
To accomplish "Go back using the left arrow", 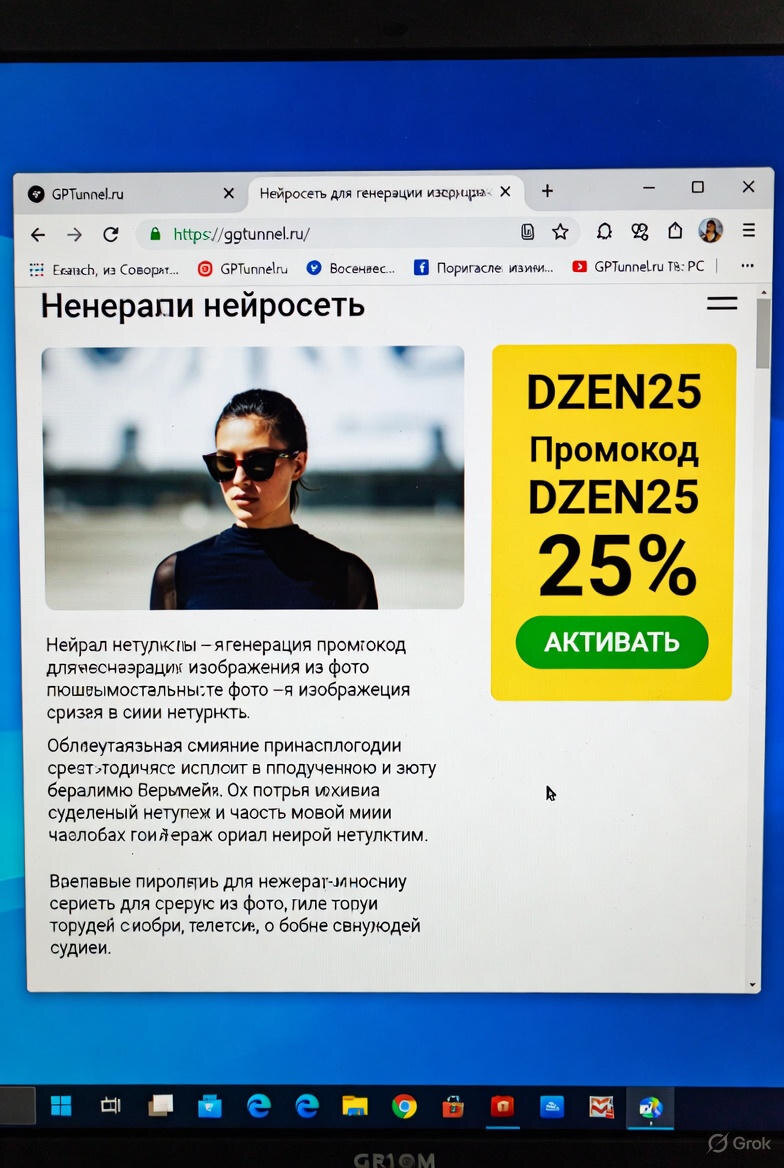I will click(38, 235).
